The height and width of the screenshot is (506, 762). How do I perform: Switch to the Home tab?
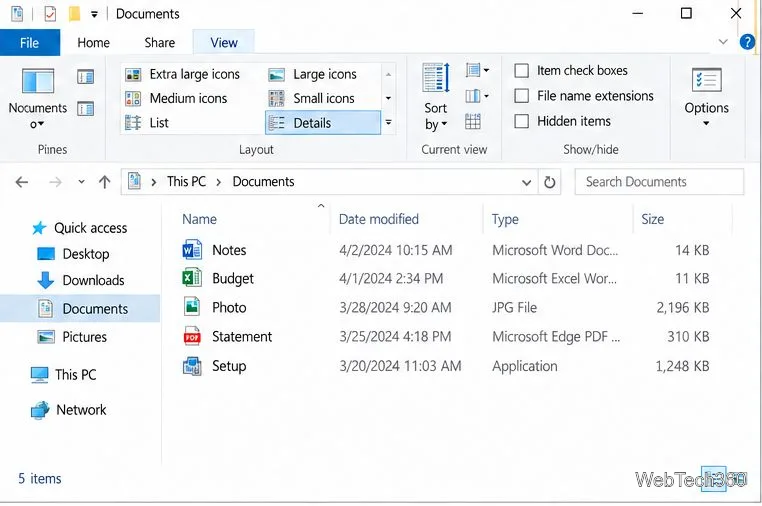point(93,43)
